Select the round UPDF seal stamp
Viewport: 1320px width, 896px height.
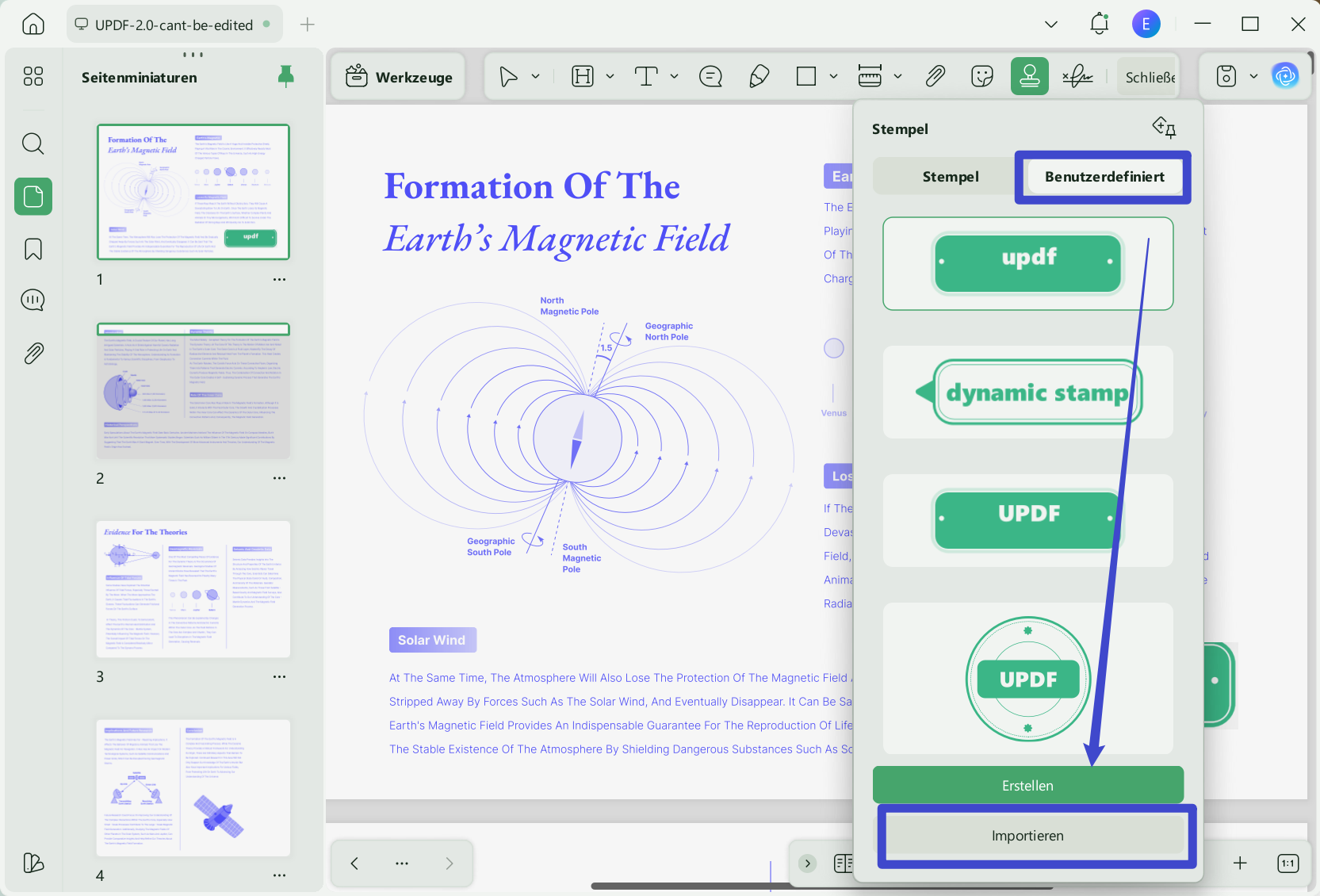[x=1028, y=679]
